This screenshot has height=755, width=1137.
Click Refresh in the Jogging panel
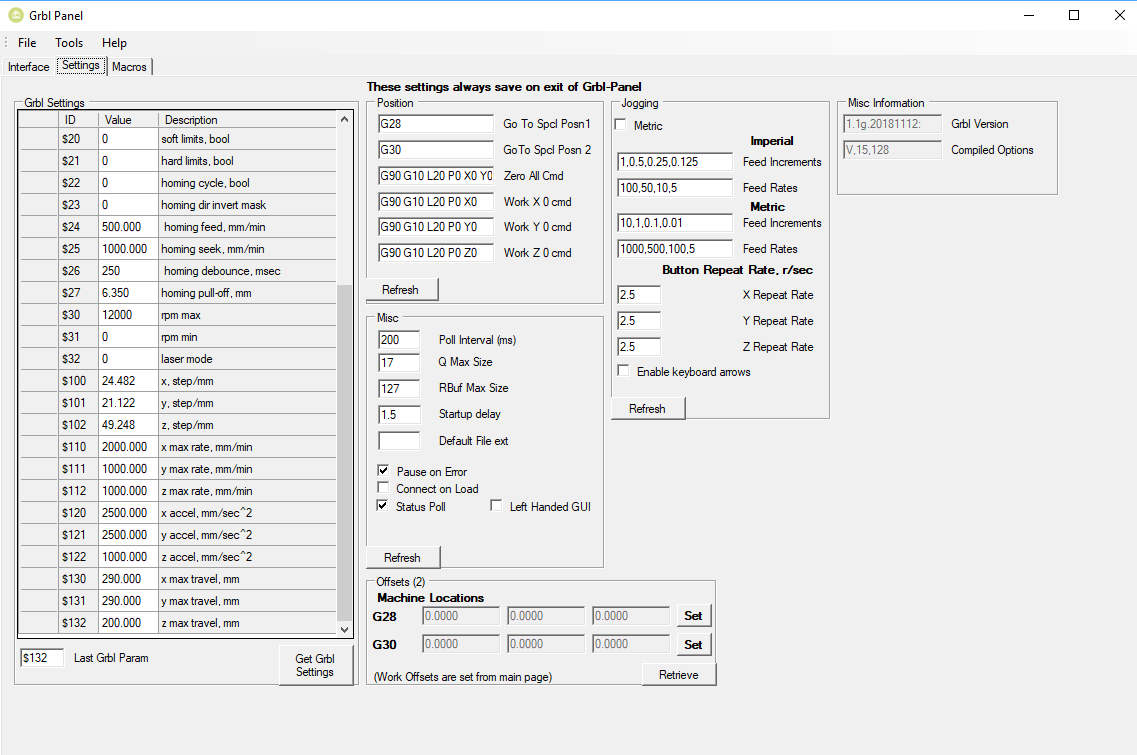[x=647, y=408]
